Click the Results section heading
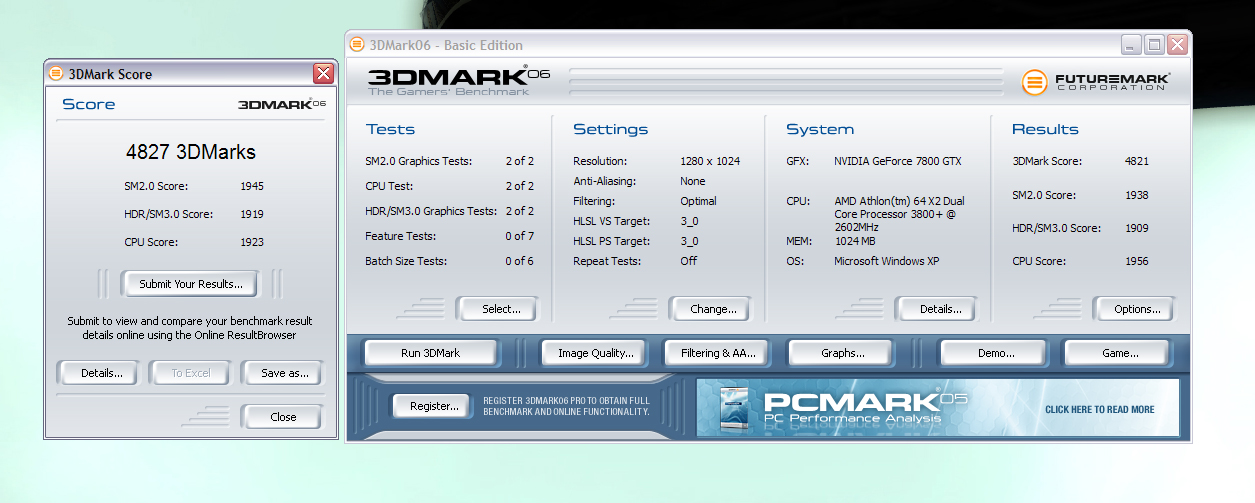The image size is (1255, 503). pyautogui.click(x=1045, y=129)
